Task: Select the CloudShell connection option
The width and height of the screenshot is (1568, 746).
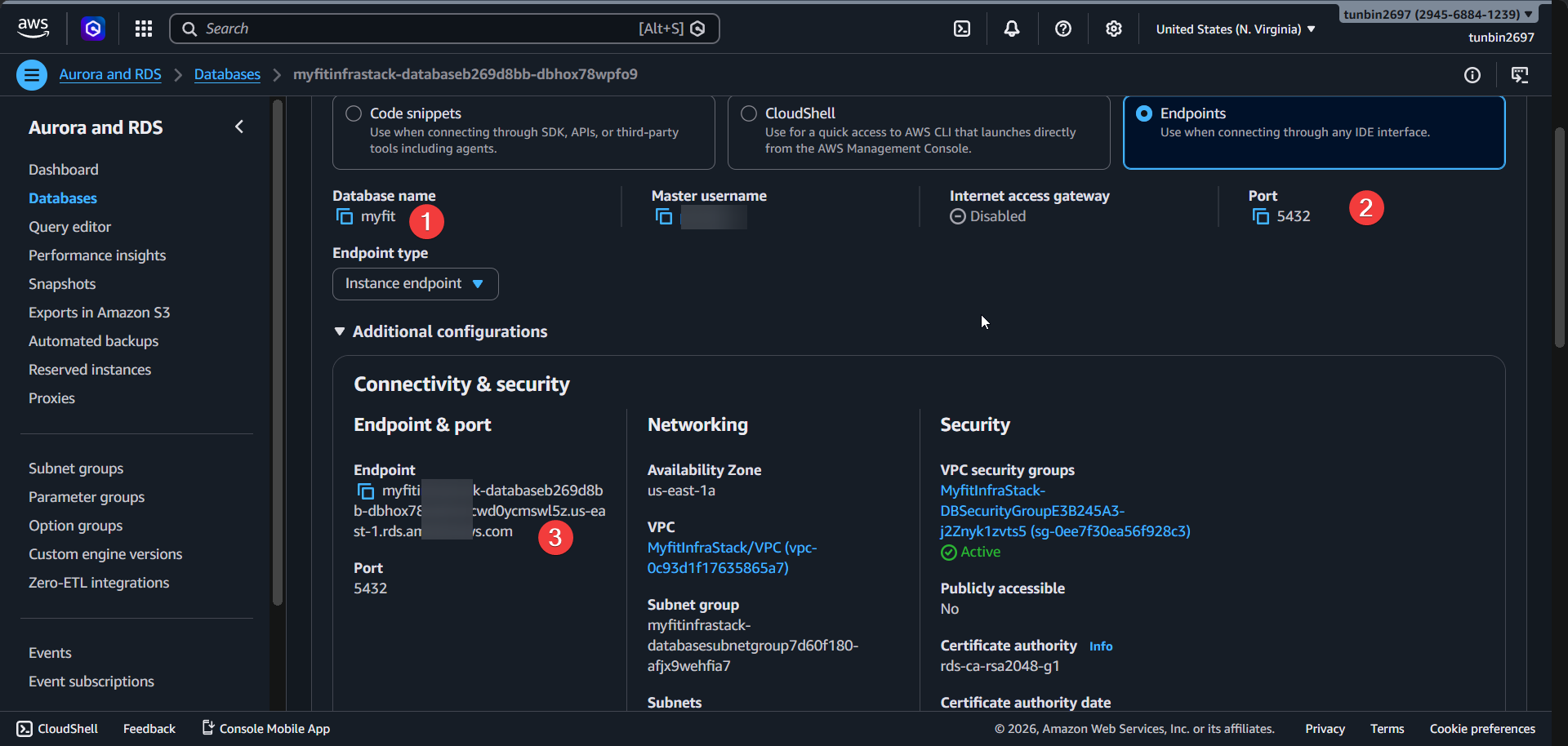Action: 747,113
